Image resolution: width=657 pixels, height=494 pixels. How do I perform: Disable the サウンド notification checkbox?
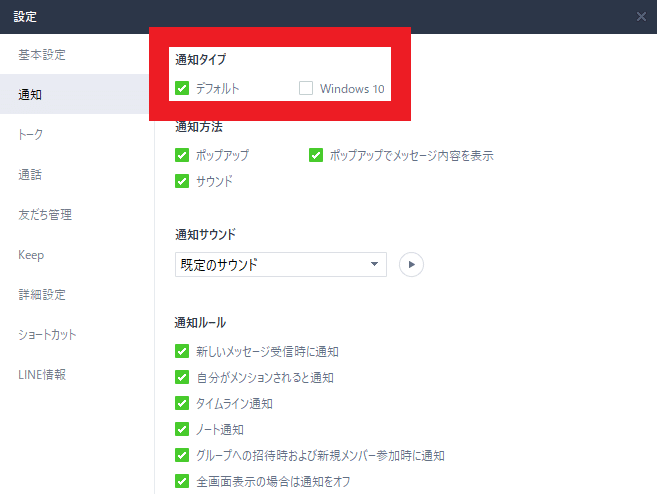click(x=182, y=181)
